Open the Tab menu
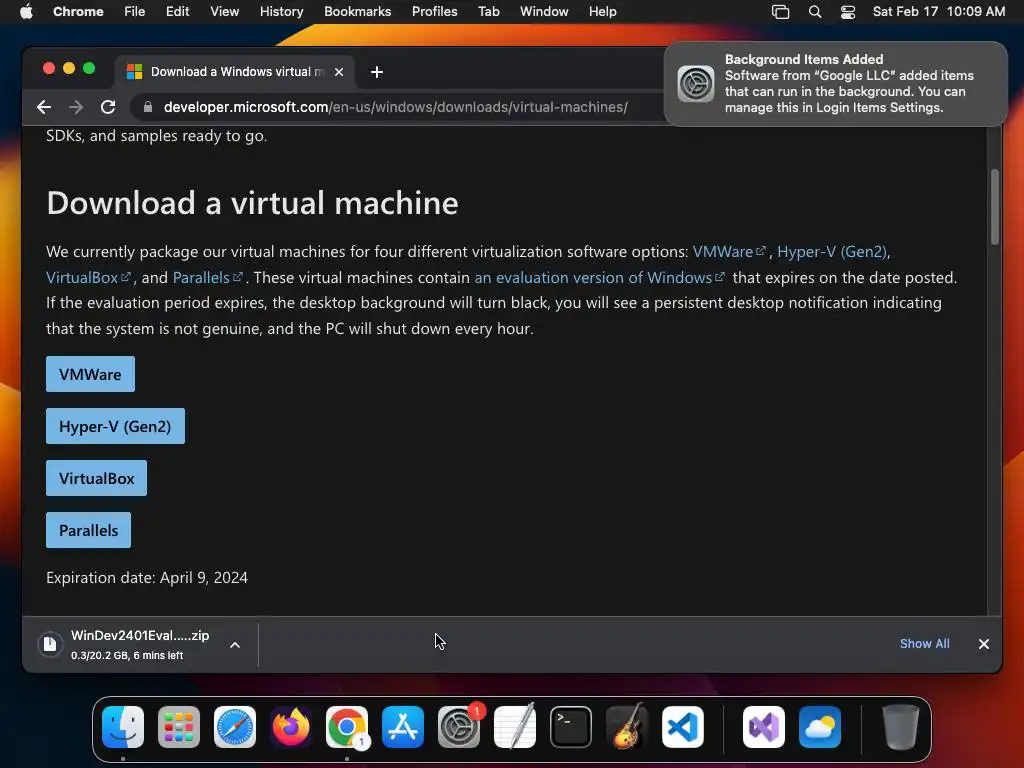This screenshot has width=1024, height=768. tap(488, 12)
